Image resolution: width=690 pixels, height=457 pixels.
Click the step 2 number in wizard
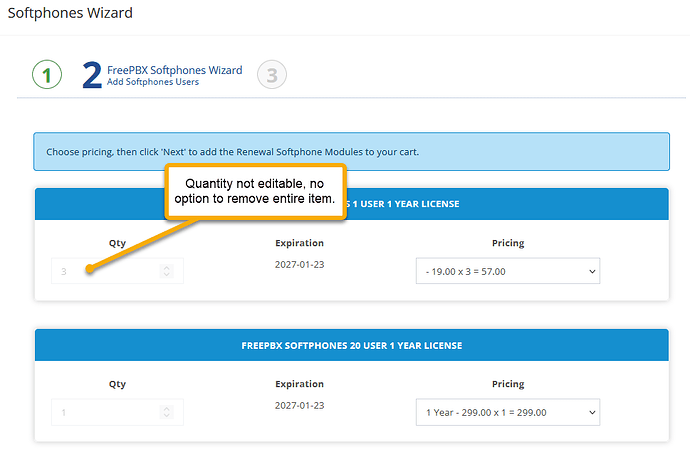point(91,76)
